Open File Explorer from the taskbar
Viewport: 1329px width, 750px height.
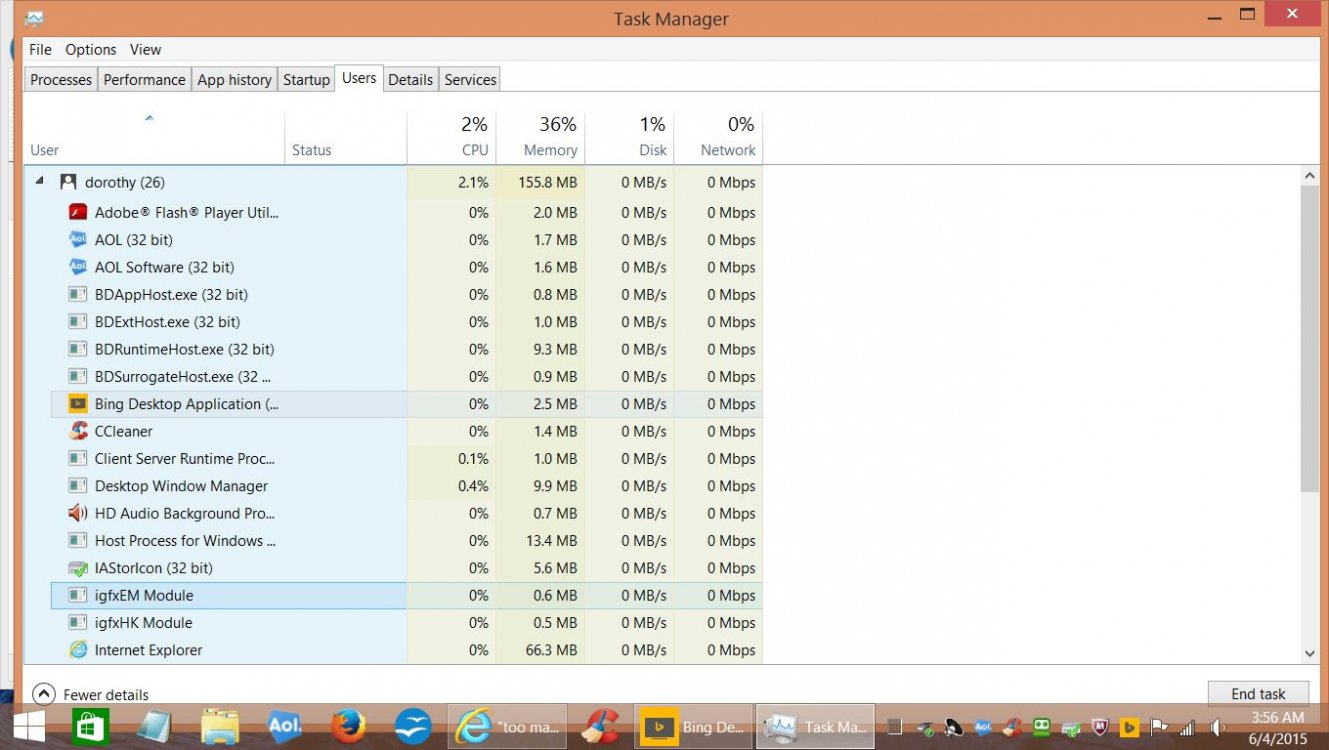click(x=221, y=726)
